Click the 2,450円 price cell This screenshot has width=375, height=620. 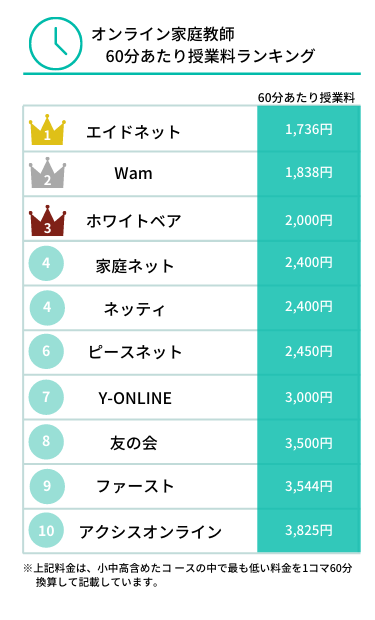[x=309, y=351]
